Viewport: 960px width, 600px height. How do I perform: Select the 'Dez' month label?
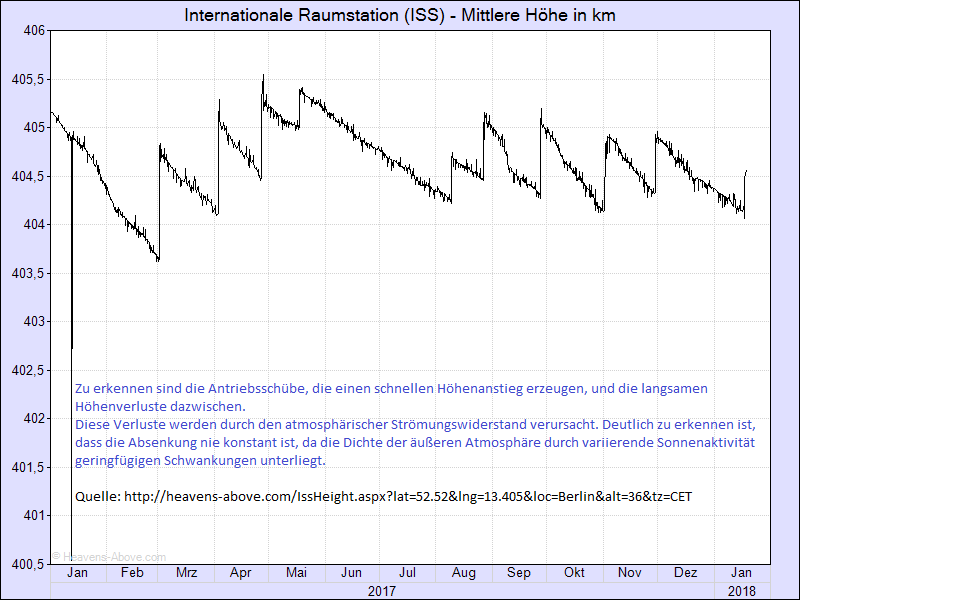point(685,573)
